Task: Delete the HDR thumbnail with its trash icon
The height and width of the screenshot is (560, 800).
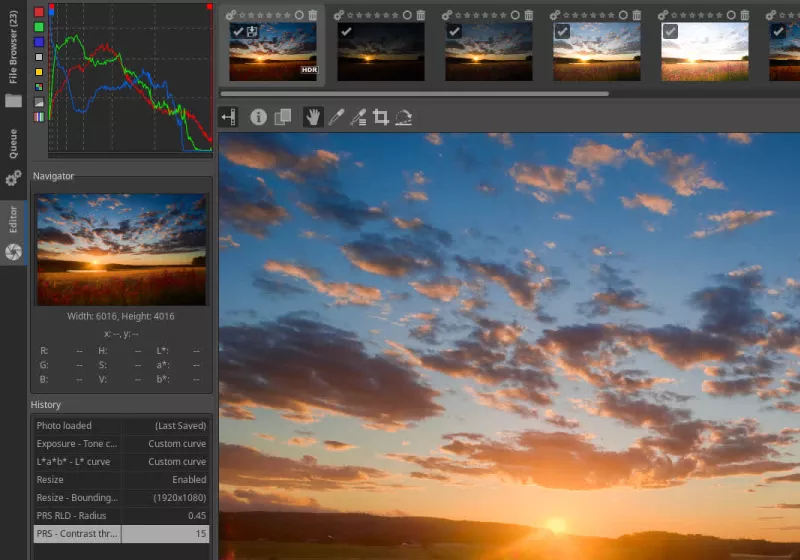Action: [x=313, y=15]
